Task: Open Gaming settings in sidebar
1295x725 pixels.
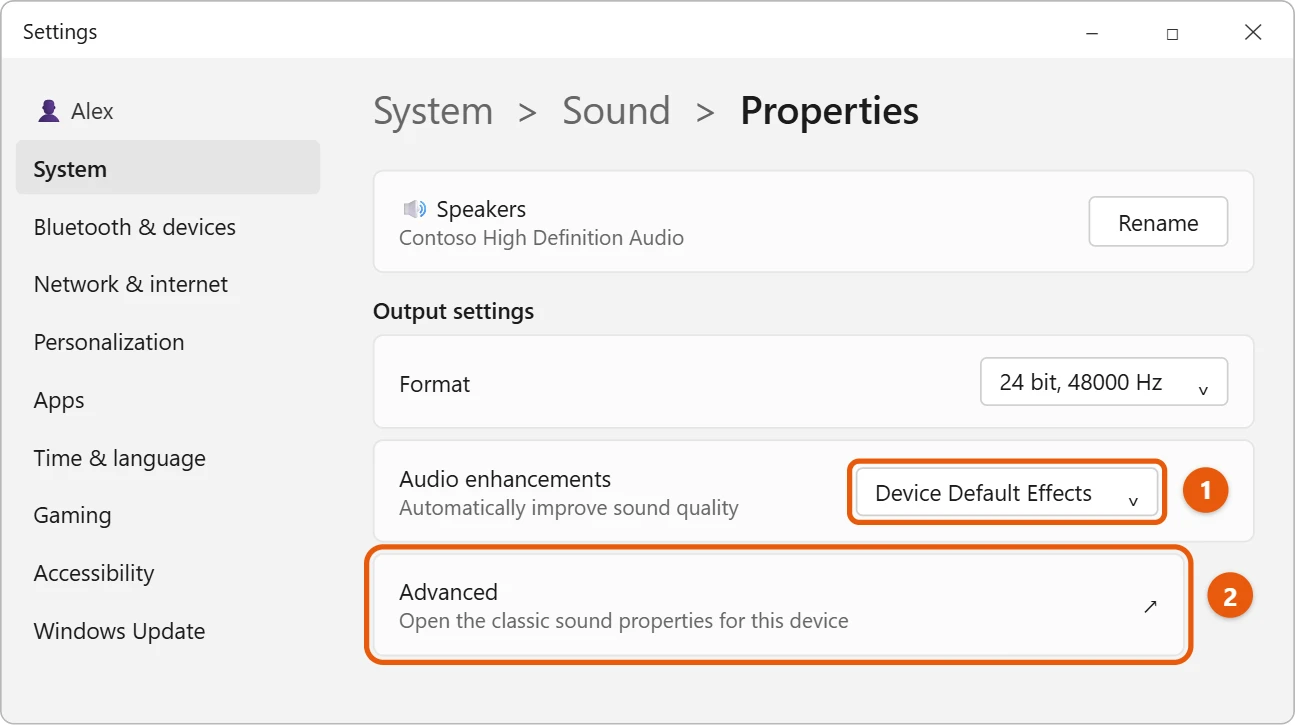Action: 72,515
